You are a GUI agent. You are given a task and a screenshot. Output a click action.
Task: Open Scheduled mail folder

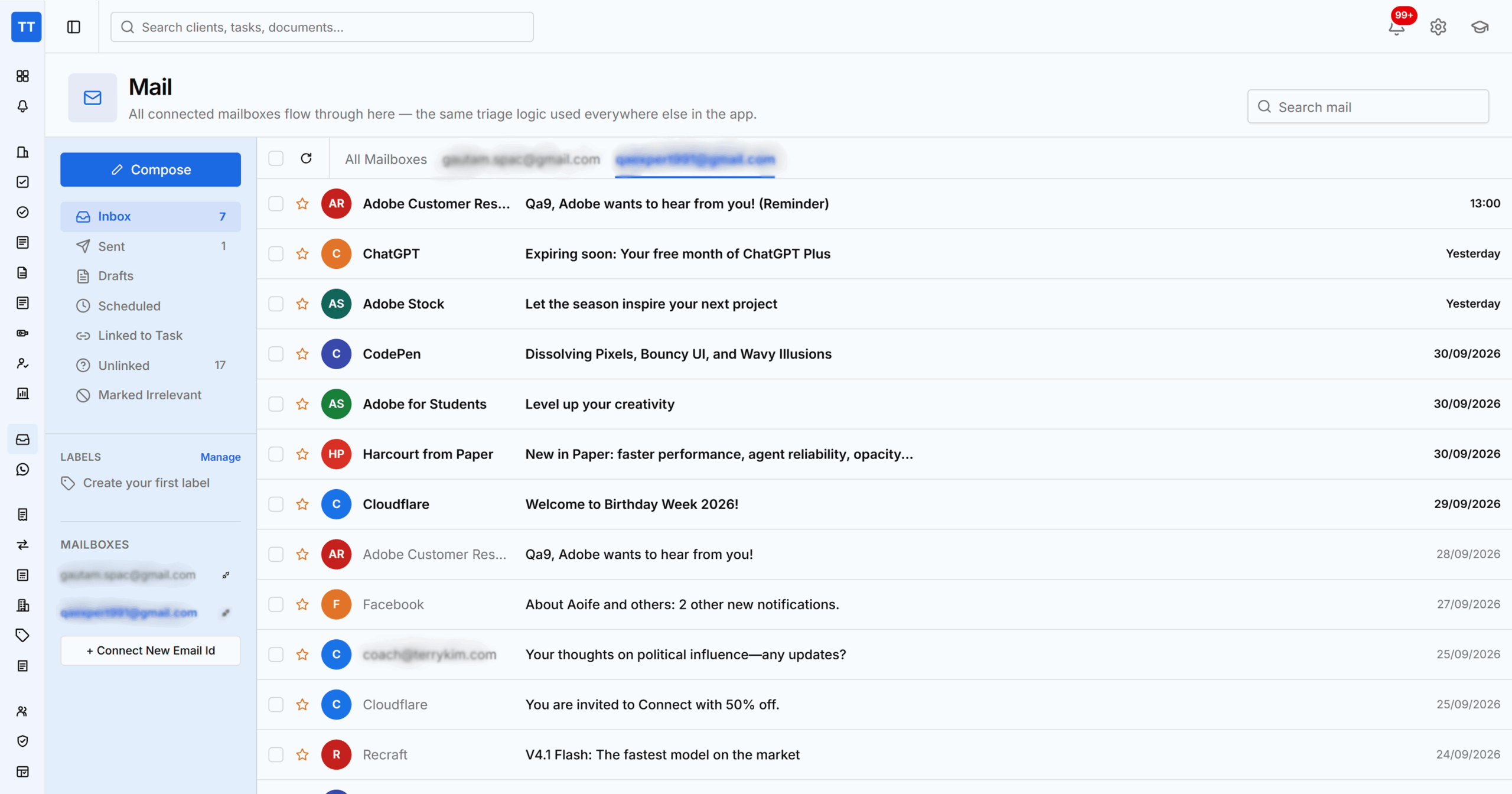click(x=151, y=306)
